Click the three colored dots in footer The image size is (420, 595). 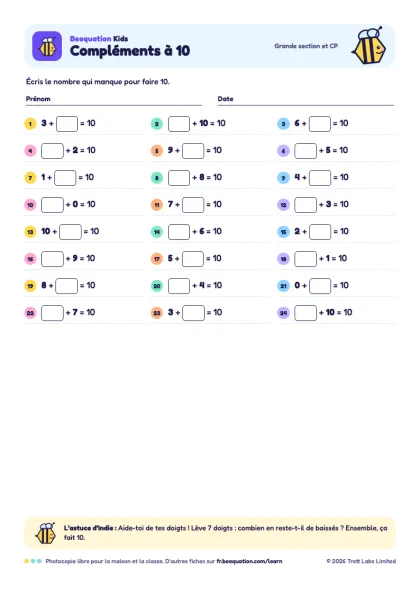coord(33,561)
